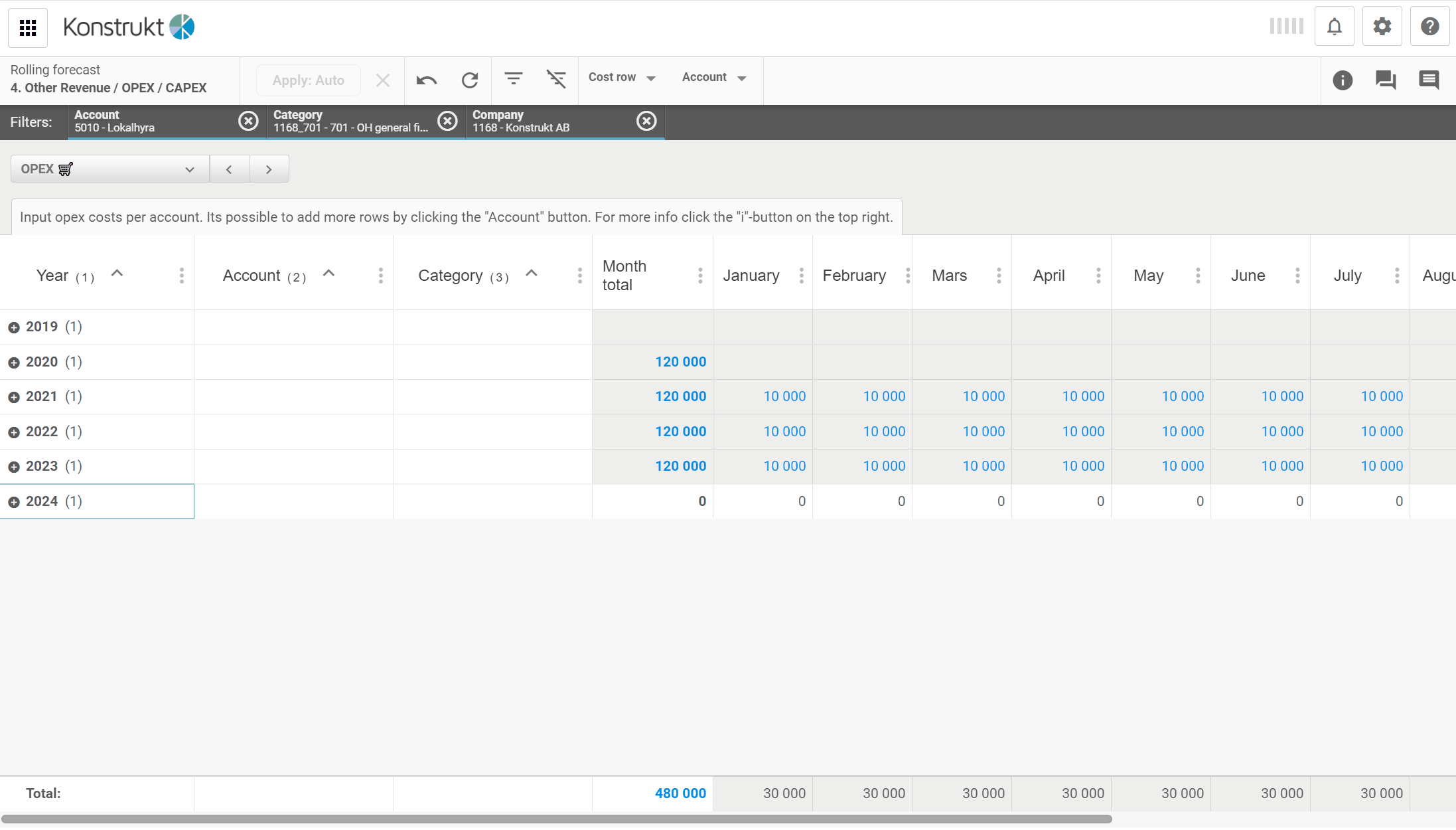Remove the Company Konstrukt AB filter
Image resolution: width=1456 pixels, height=830 pixels.
pyautogui.click(x=646, y=121)
